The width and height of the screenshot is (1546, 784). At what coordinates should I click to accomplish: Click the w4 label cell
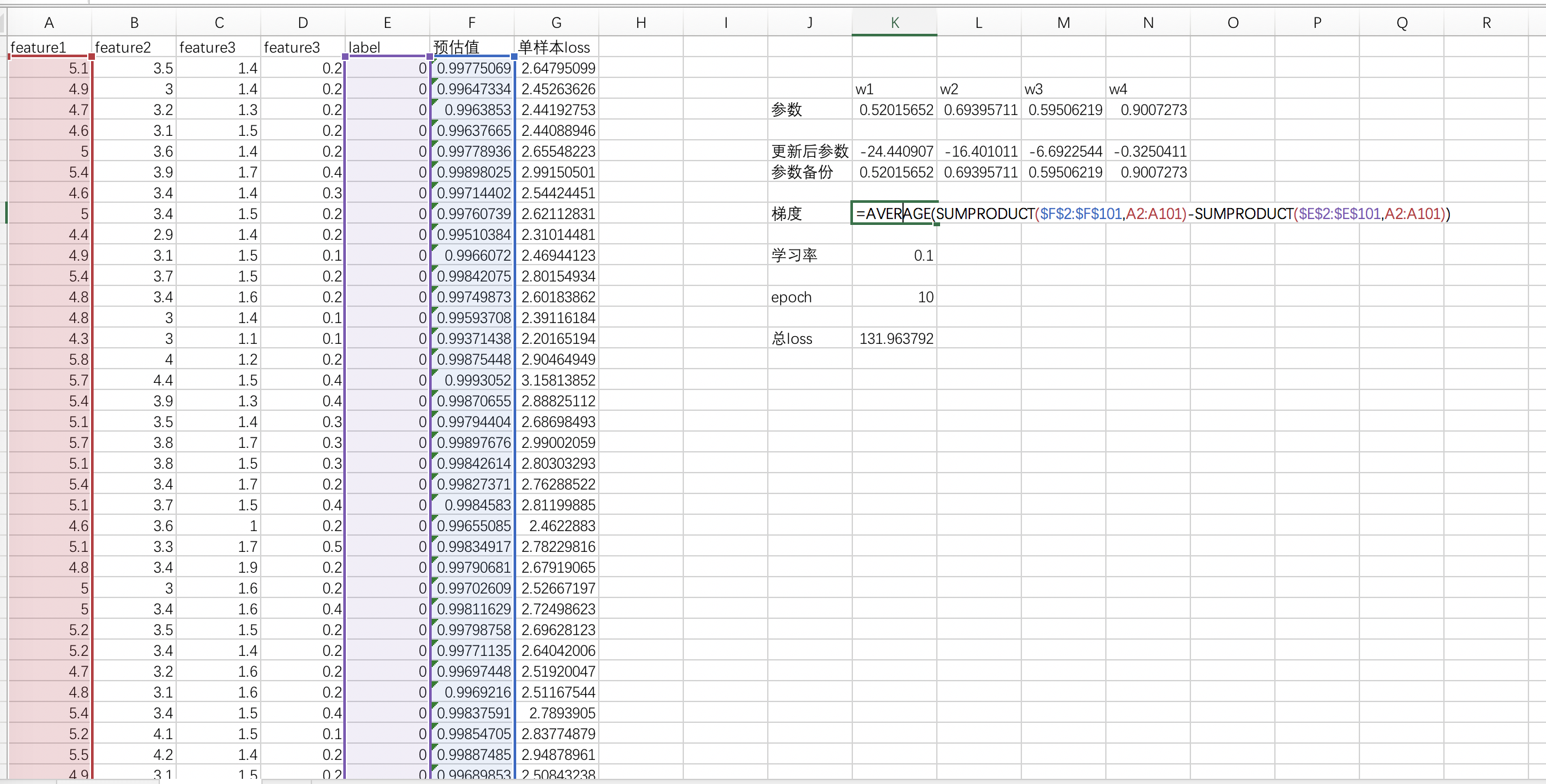[1148, 89]
